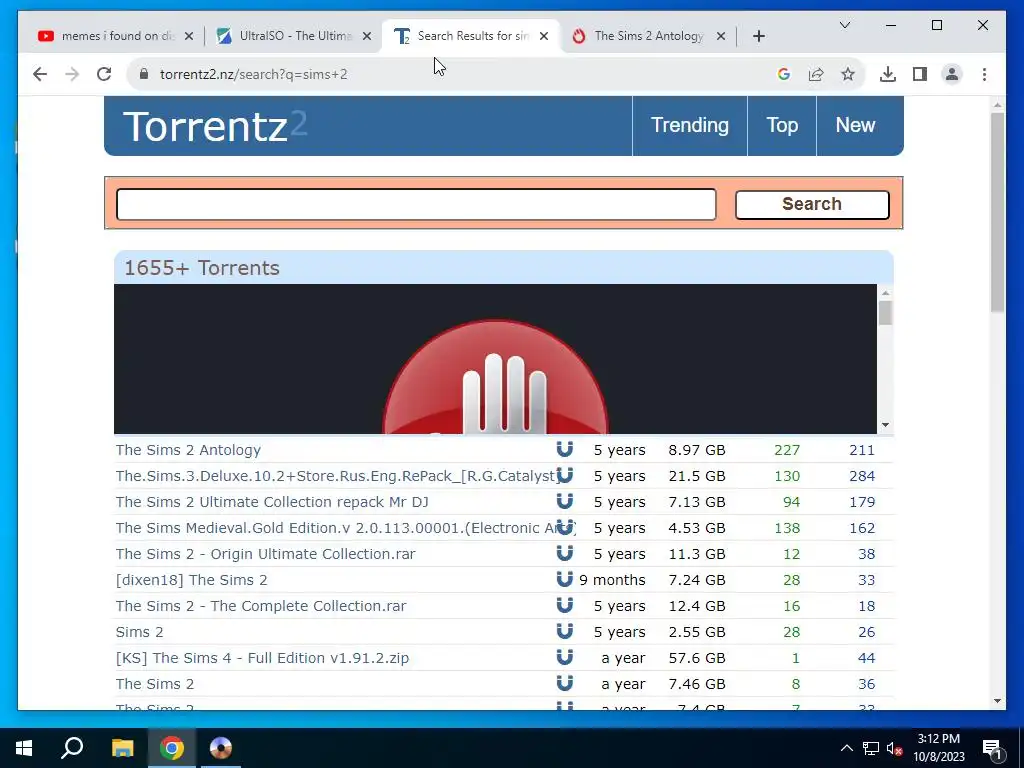Open The Sims 2 - Origin Ultimate Collection.rar

point(265,554)
